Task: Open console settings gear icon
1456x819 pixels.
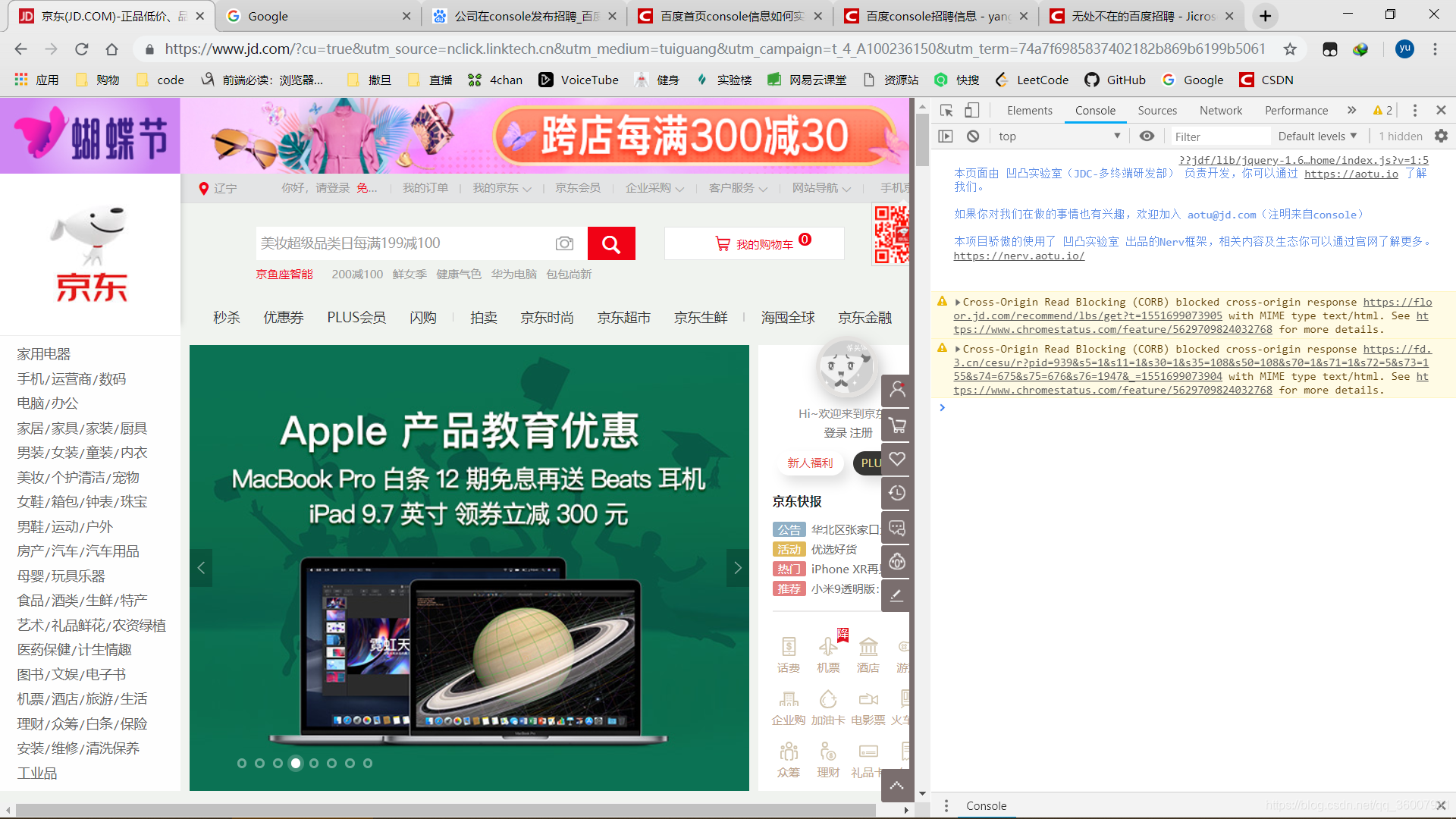Action: tap(1442, 136)
